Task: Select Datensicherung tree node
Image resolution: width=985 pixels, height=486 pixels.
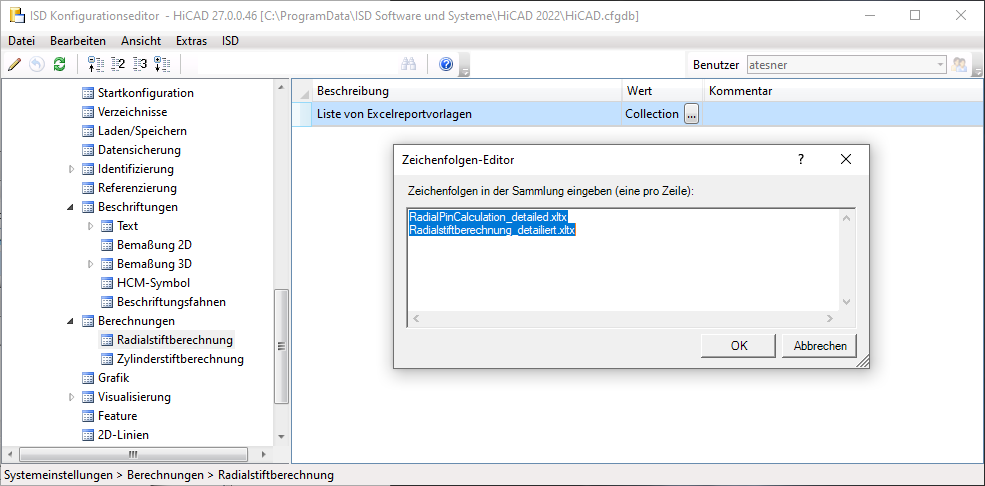Action: (139, 149)
